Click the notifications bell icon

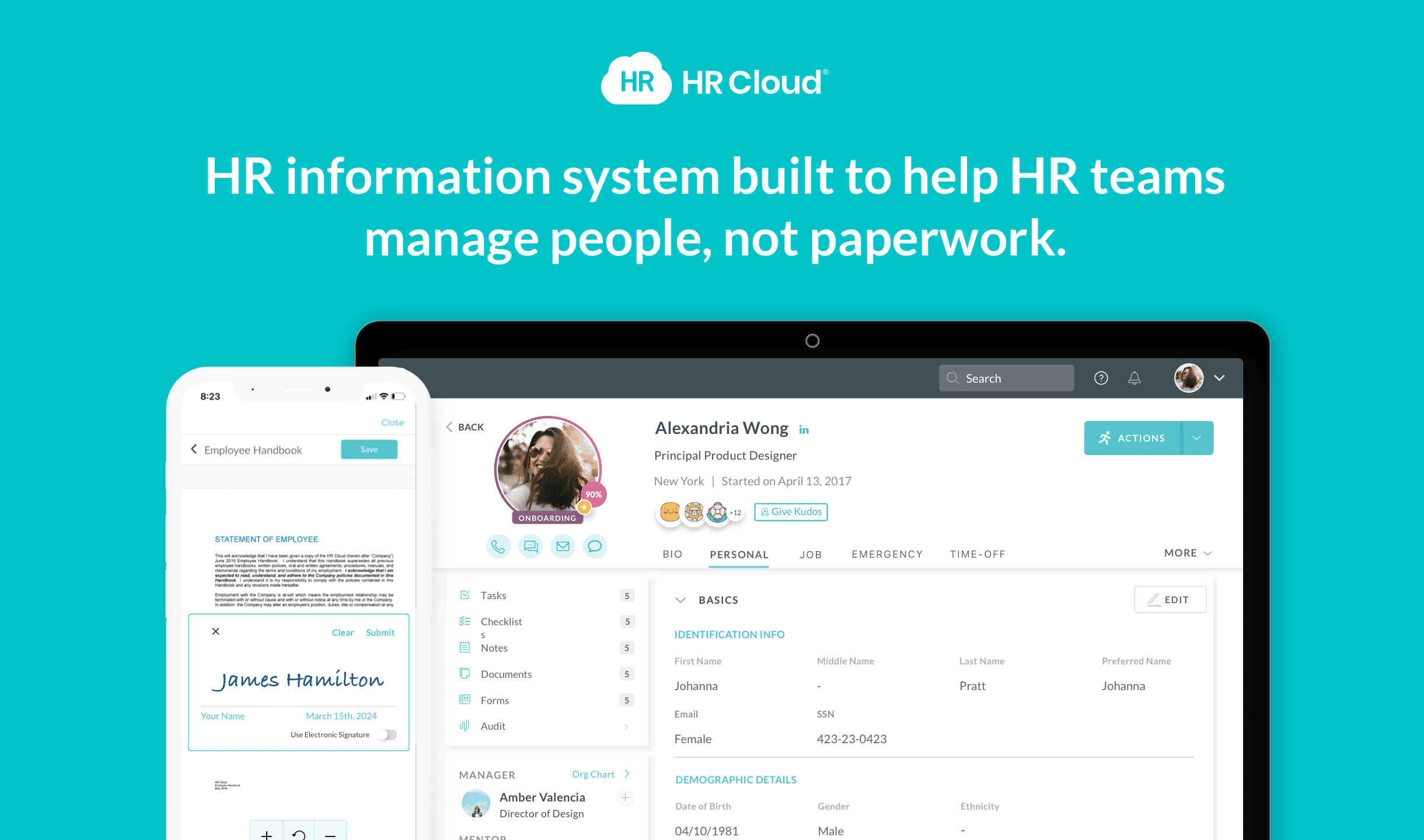tap(1135, 377)
